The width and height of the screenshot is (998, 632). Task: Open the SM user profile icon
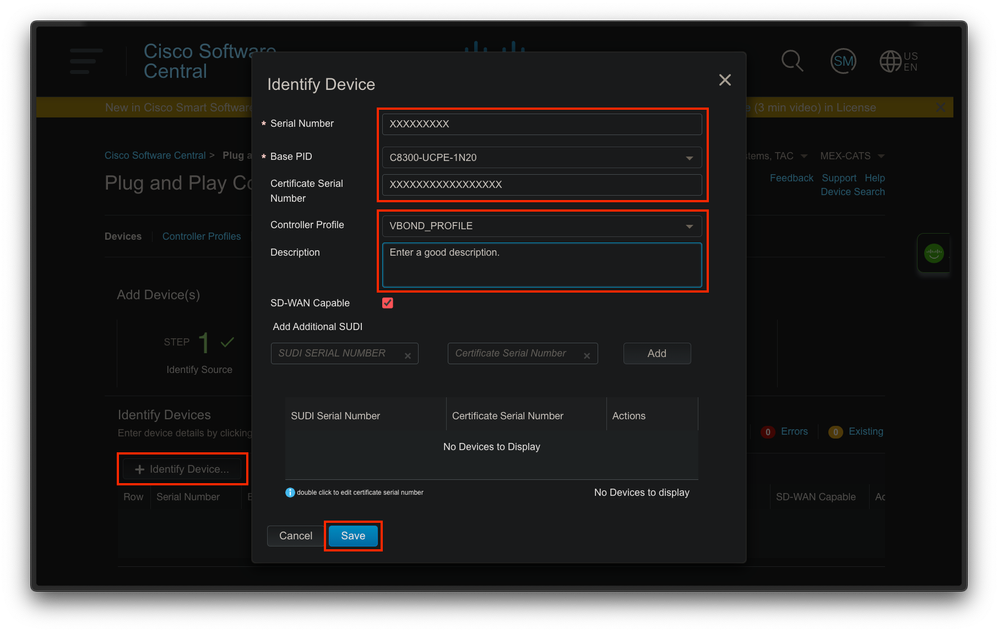pos(843,61)
